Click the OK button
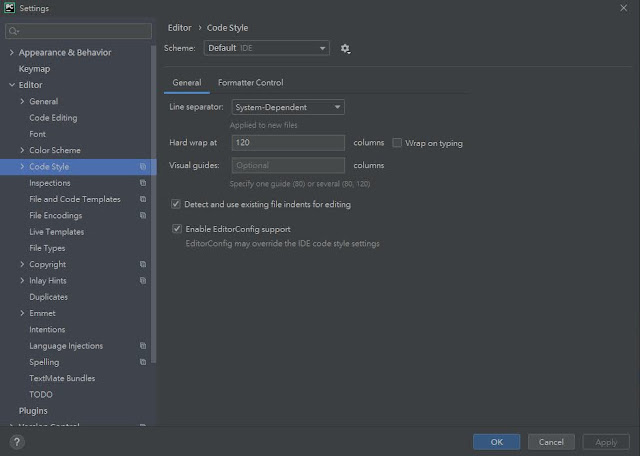This screenshot has height=456, width=640. pyautogui.click(x=496, y=442)
